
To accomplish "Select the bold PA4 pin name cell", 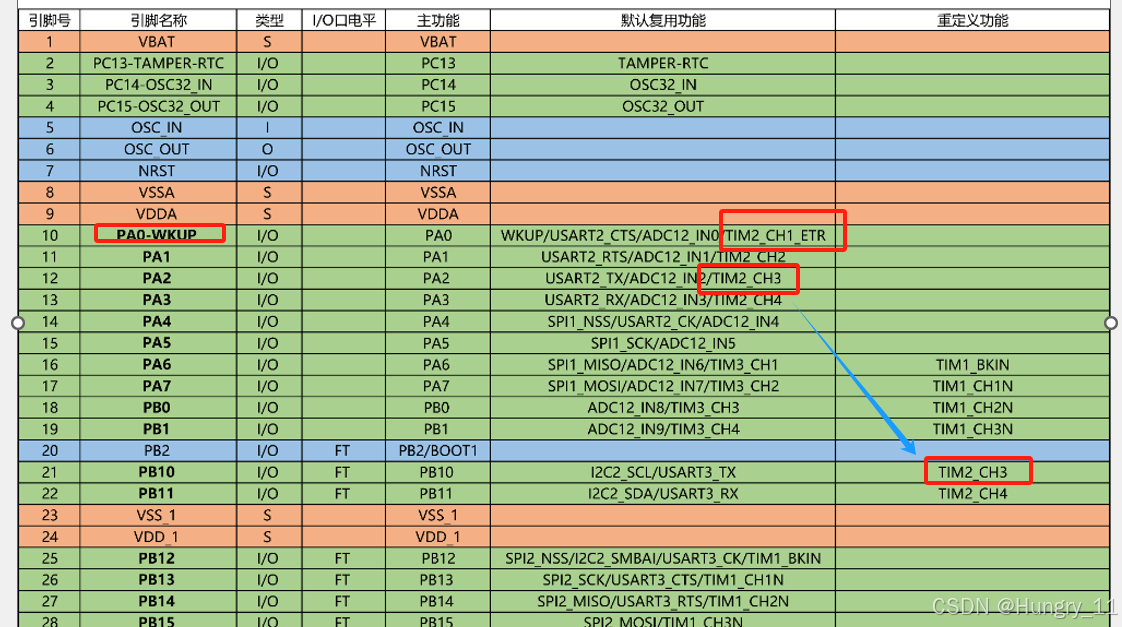I will pyautogui.click(x=158, y=321).
